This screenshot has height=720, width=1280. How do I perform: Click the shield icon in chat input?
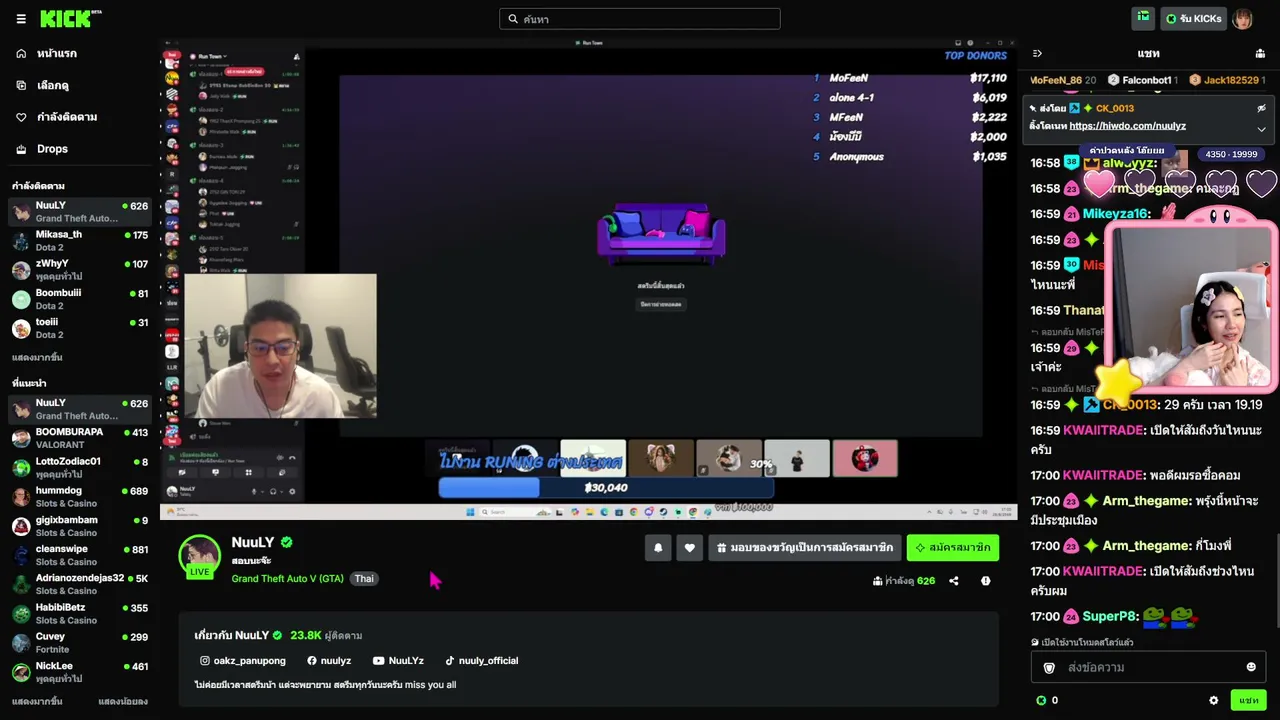click(1049, 667)
